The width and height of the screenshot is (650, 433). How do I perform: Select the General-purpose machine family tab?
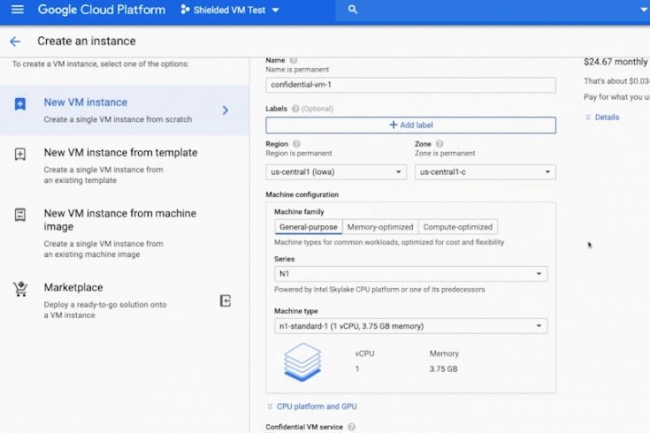pos(308,227)
